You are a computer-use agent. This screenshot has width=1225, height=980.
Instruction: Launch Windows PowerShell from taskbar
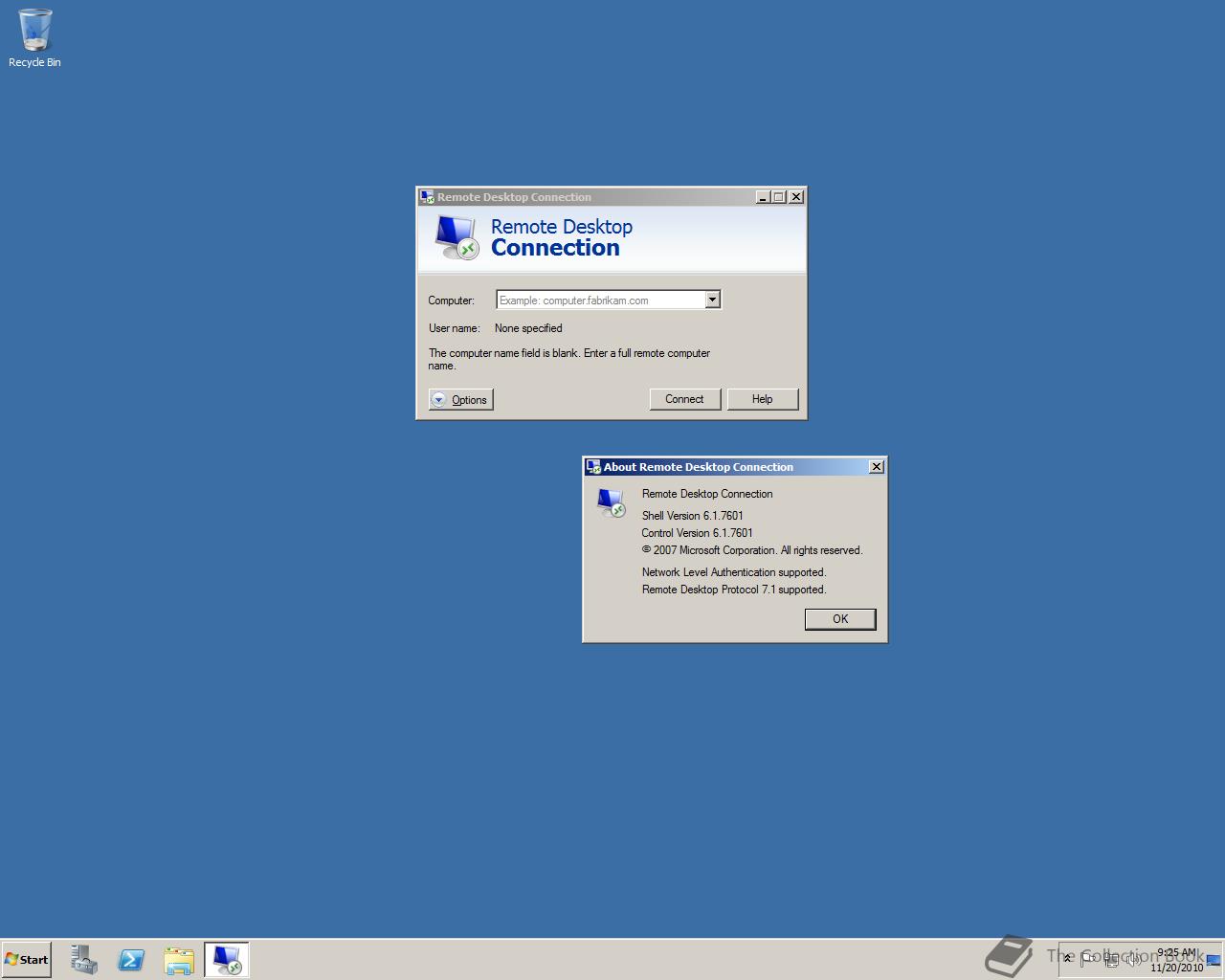tap(131, 960)
